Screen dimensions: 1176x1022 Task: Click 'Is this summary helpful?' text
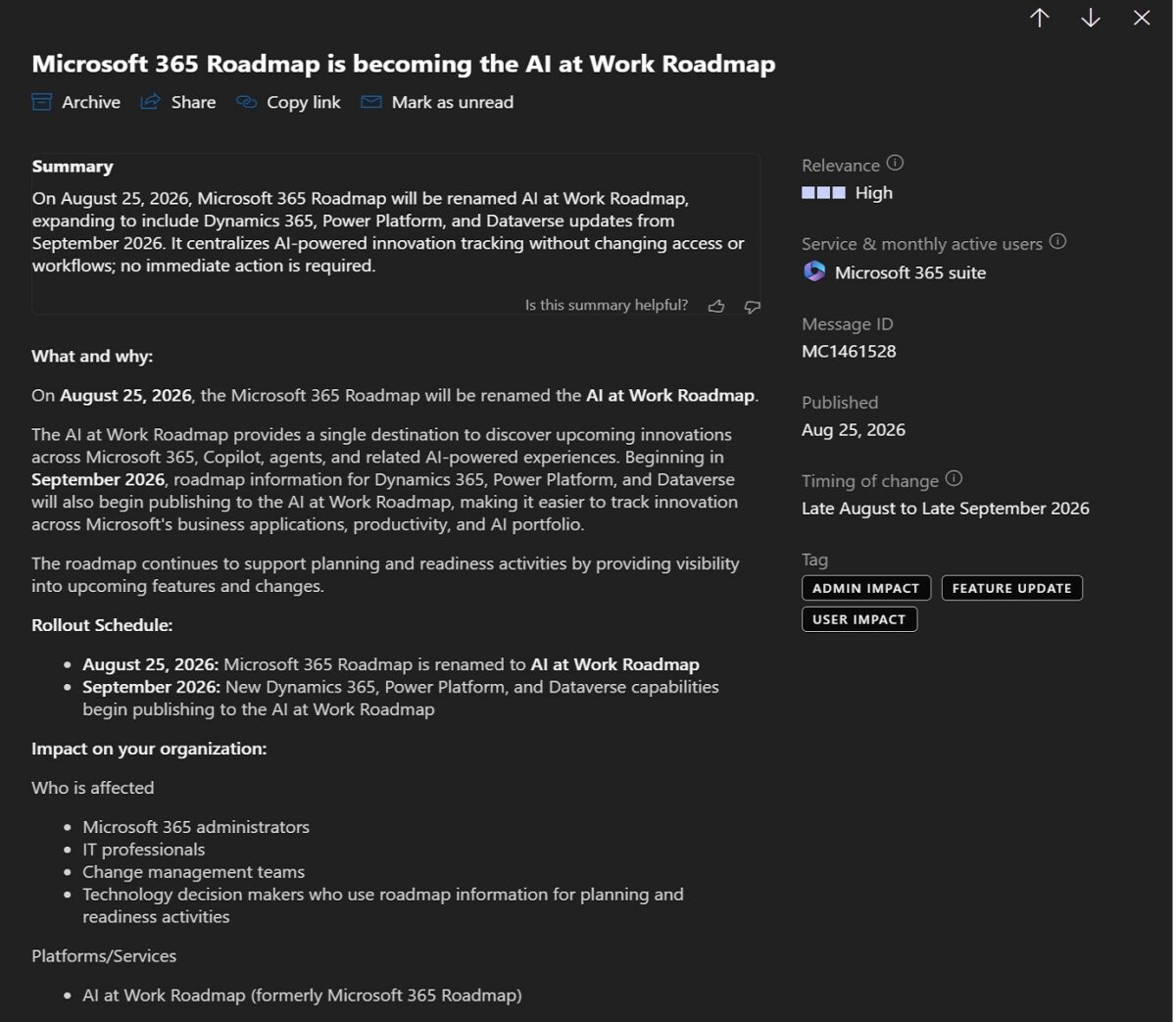[x=607, y=305]
